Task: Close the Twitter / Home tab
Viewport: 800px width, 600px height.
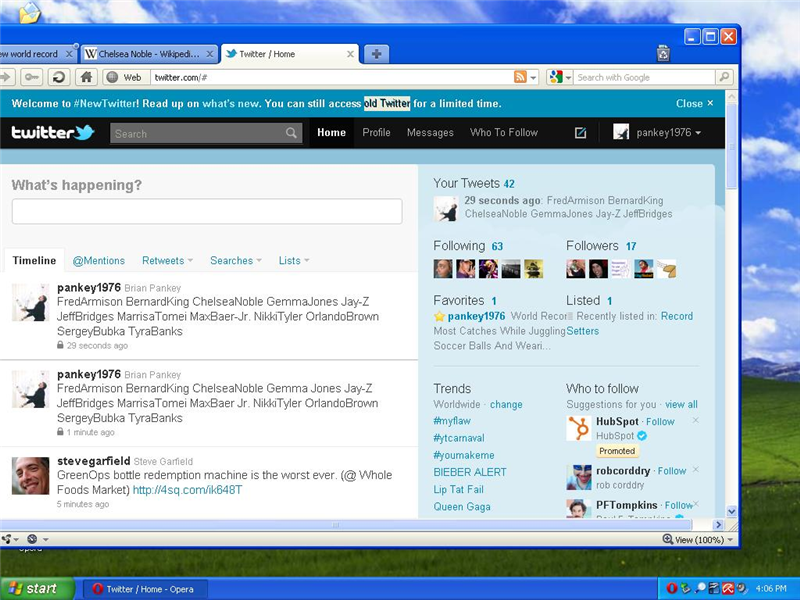Action: click(x=350, y=54)
